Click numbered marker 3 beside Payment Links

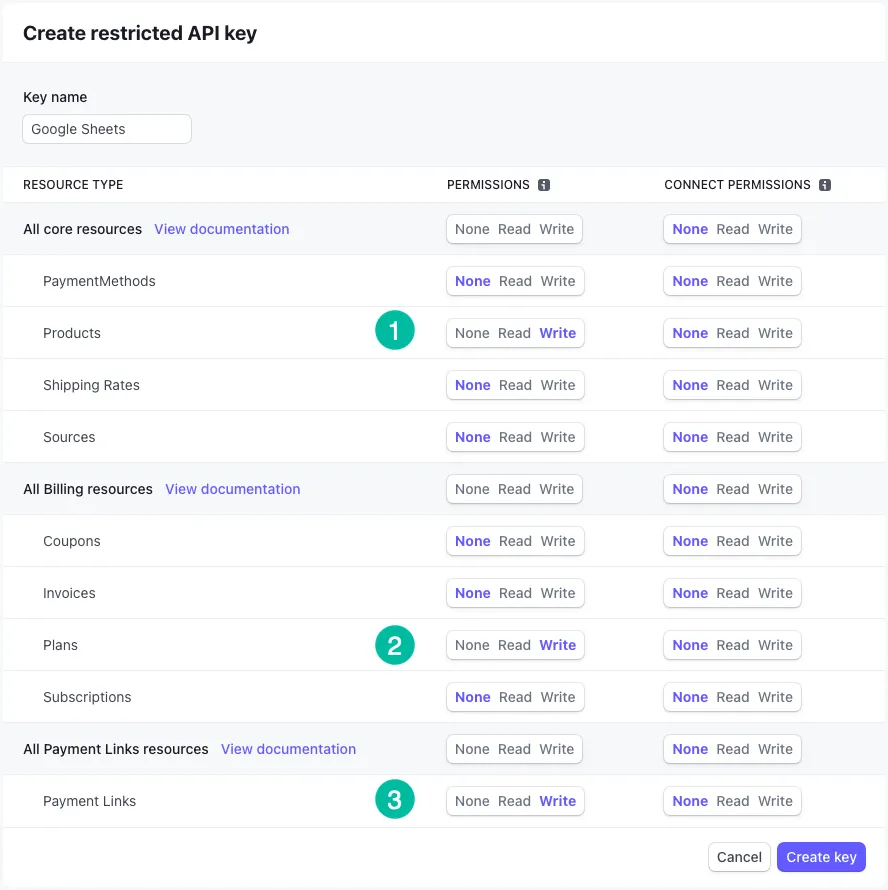[395, 800]
